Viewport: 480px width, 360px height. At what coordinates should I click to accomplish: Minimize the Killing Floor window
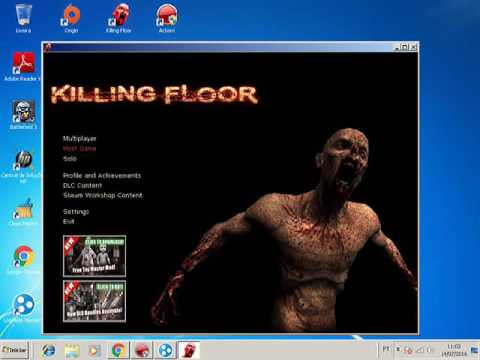point(397,47)
